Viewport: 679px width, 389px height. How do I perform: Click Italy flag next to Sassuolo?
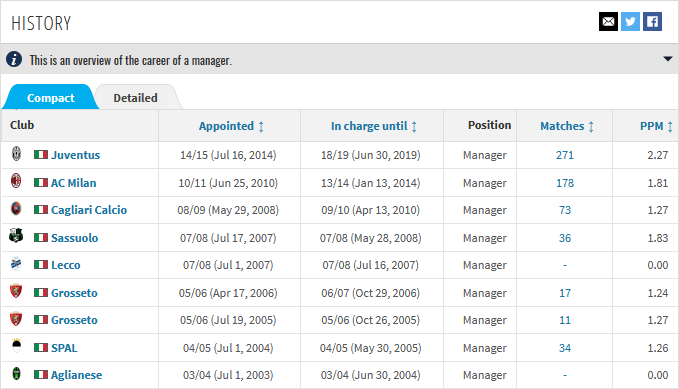pyautogui.click(x=41, y=237)
